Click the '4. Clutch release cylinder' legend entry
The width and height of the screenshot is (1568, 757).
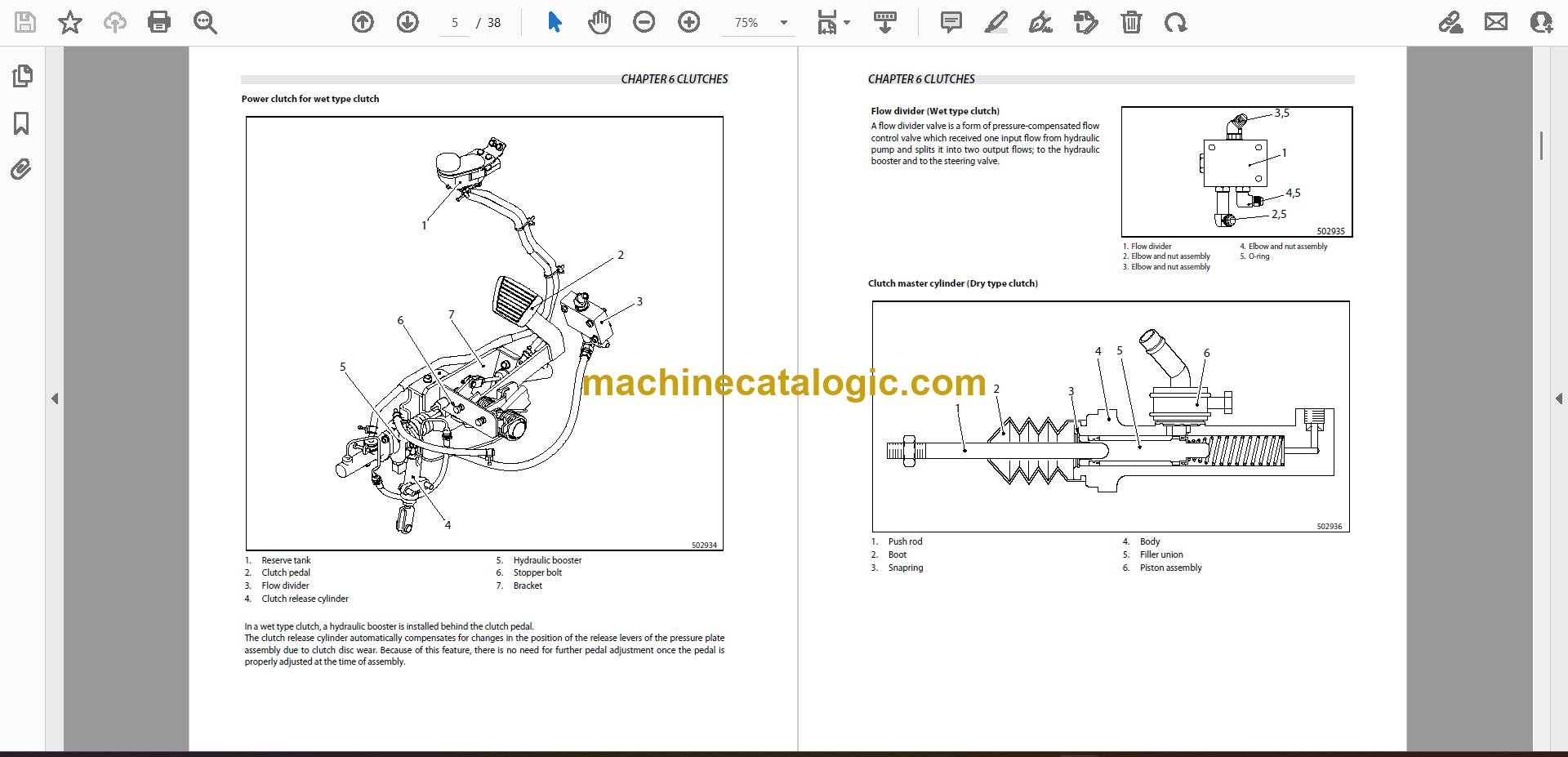pos(296,599)
